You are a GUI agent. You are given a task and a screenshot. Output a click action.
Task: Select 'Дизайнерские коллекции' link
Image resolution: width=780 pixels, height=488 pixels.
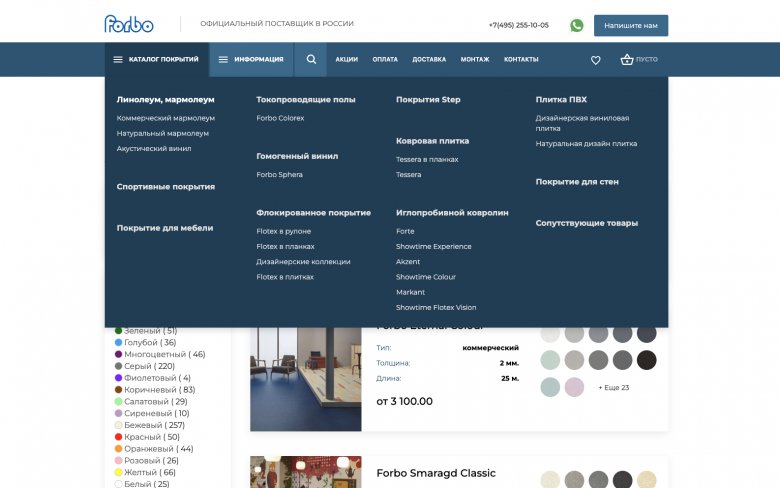pos(303,262)
